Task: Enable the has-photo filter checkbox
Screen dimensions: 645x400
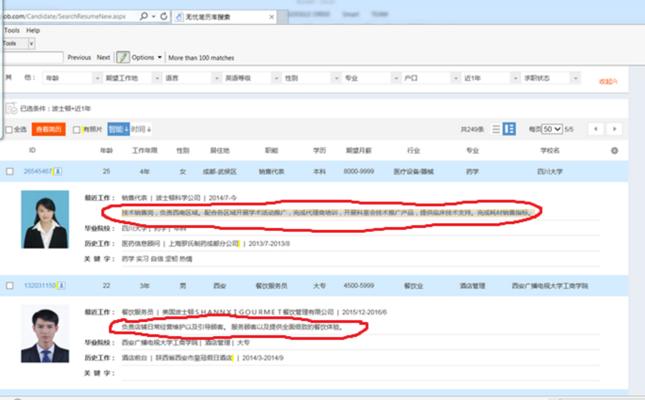Action: (x=76, y=130)
